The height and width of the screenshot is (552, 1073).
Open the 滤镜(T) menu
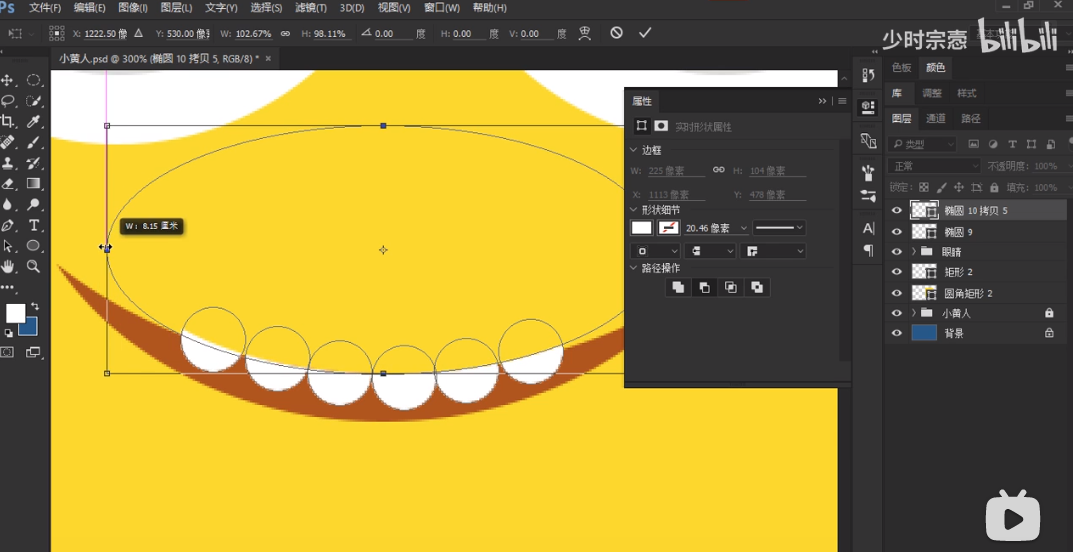(309, 8)
